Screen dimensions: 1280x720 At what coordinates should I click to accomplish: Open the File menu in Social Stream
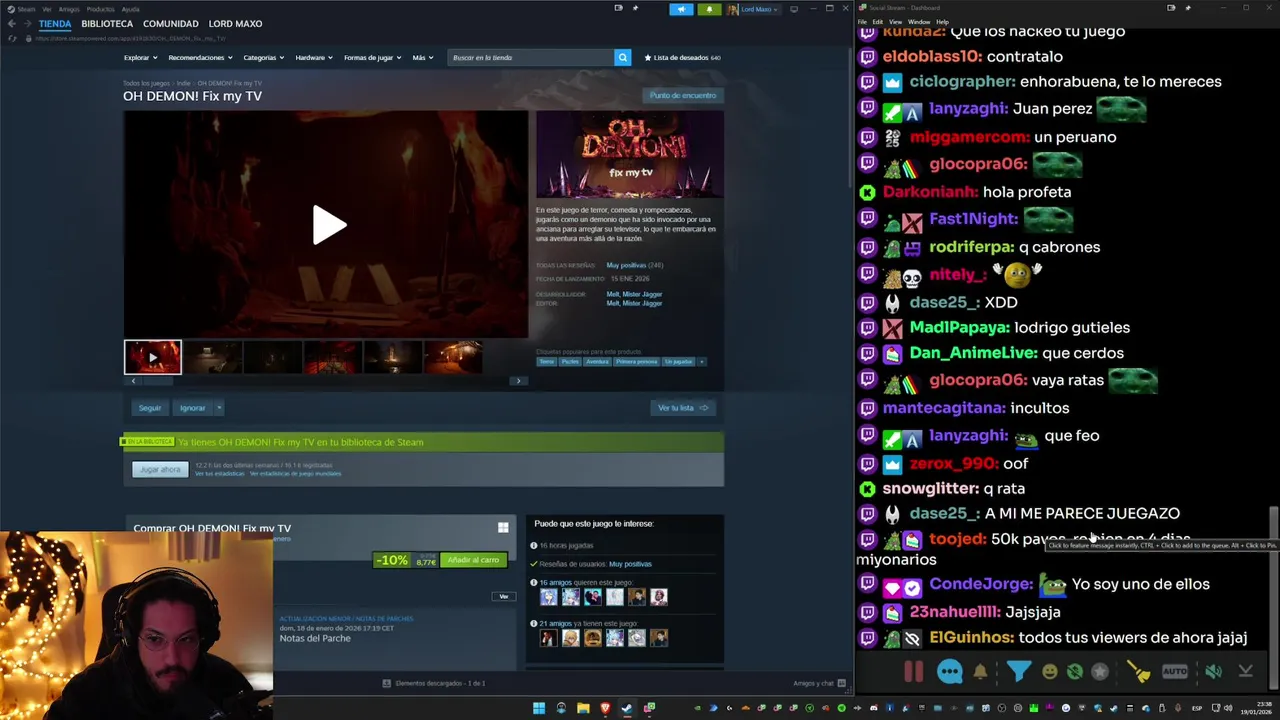click(862, 21)
